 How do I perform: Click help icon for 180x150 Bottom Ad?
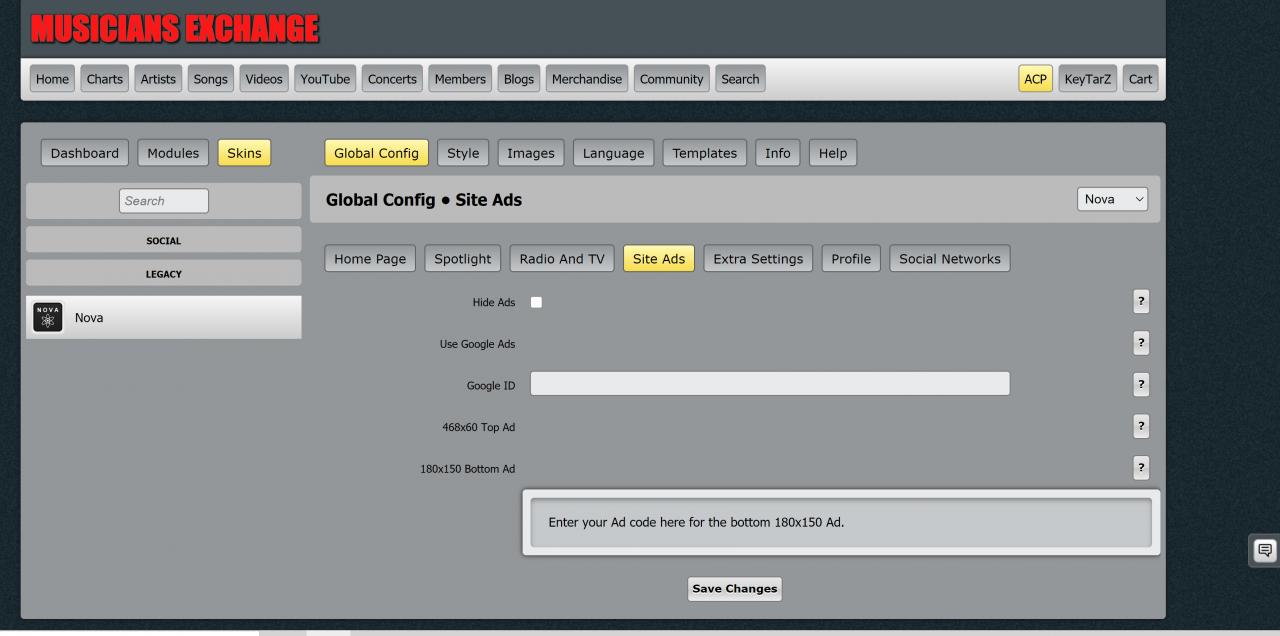coord(1141,468)
